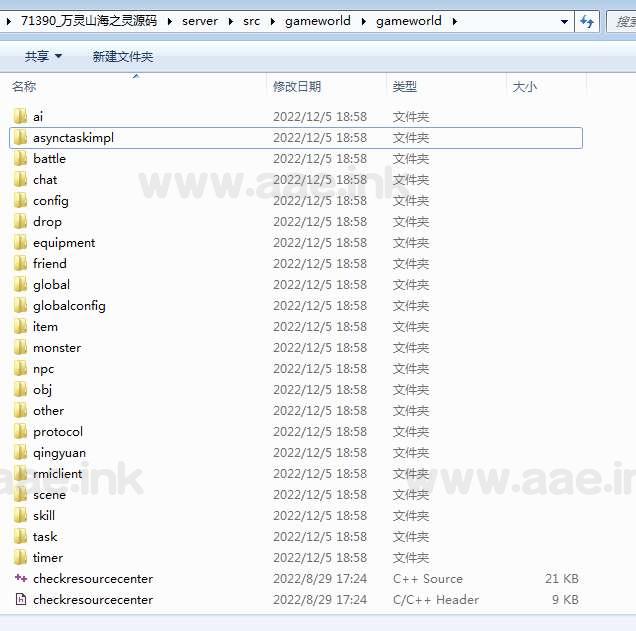Navigate to the last gameworld breadcrumb
636x631 pixels.
[408, 21]
